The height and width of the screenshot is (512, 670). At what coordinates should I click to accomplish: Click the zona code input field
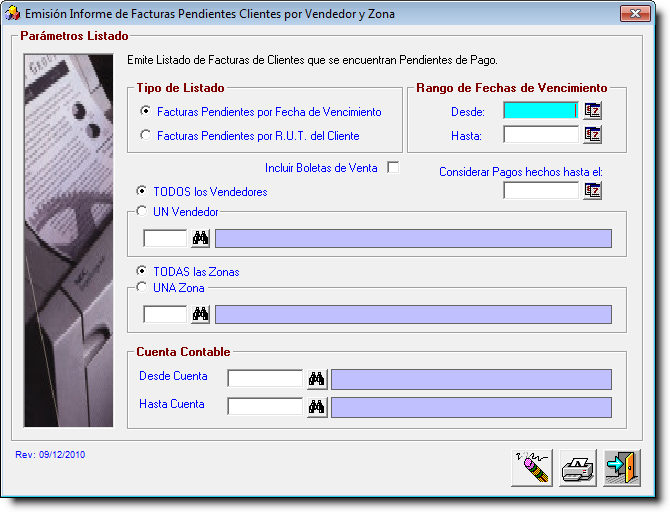[x=165, y=315]
